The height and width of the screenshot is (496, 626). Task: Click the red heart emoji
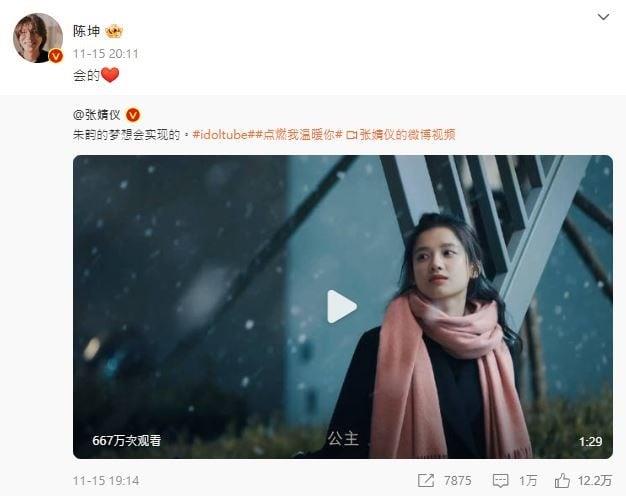click(x=110, y=75)
